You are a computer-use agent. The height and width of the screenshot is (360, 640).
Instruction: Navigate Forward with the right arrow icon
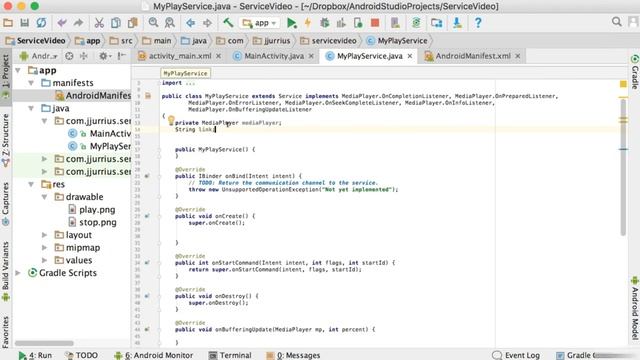click(207, 23)
